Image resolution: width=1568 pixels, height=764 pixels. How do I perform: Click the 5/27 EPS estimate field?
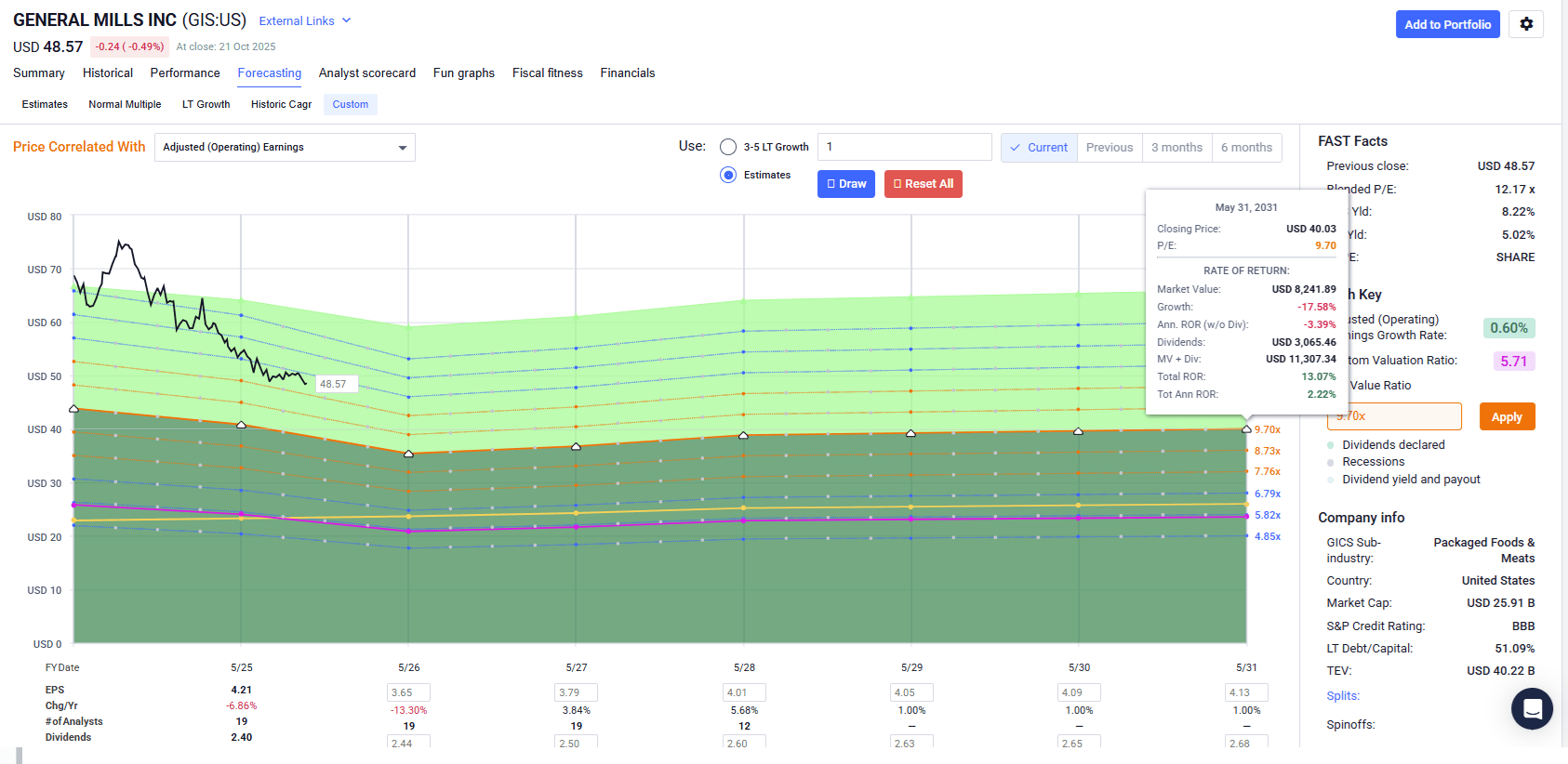coord(576,692)
